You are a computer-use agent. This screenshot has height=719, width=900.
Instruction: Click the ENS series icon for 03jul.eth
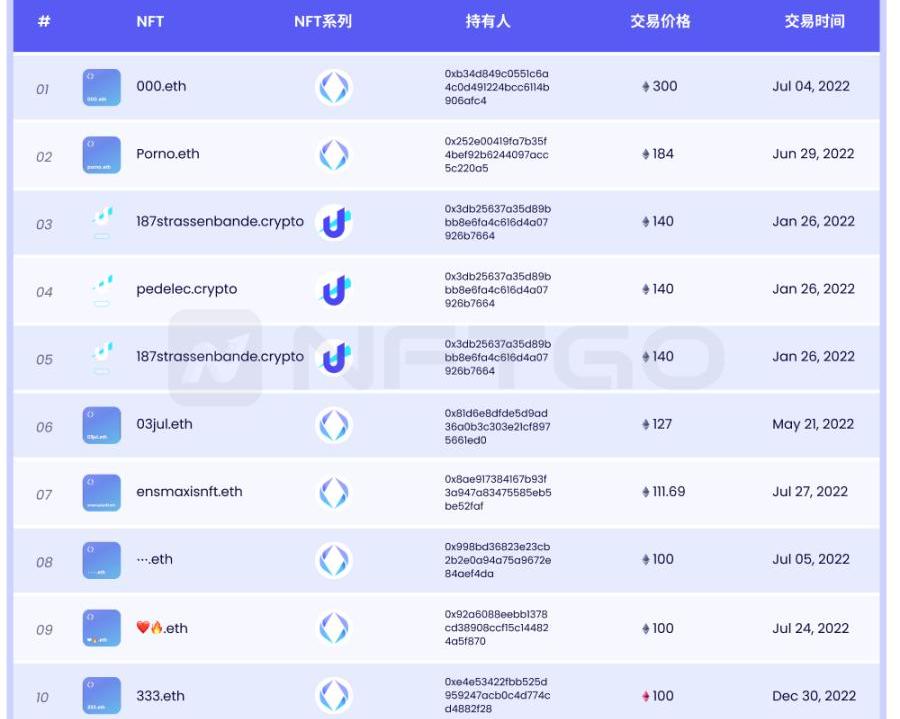click(x=334, y=426)
